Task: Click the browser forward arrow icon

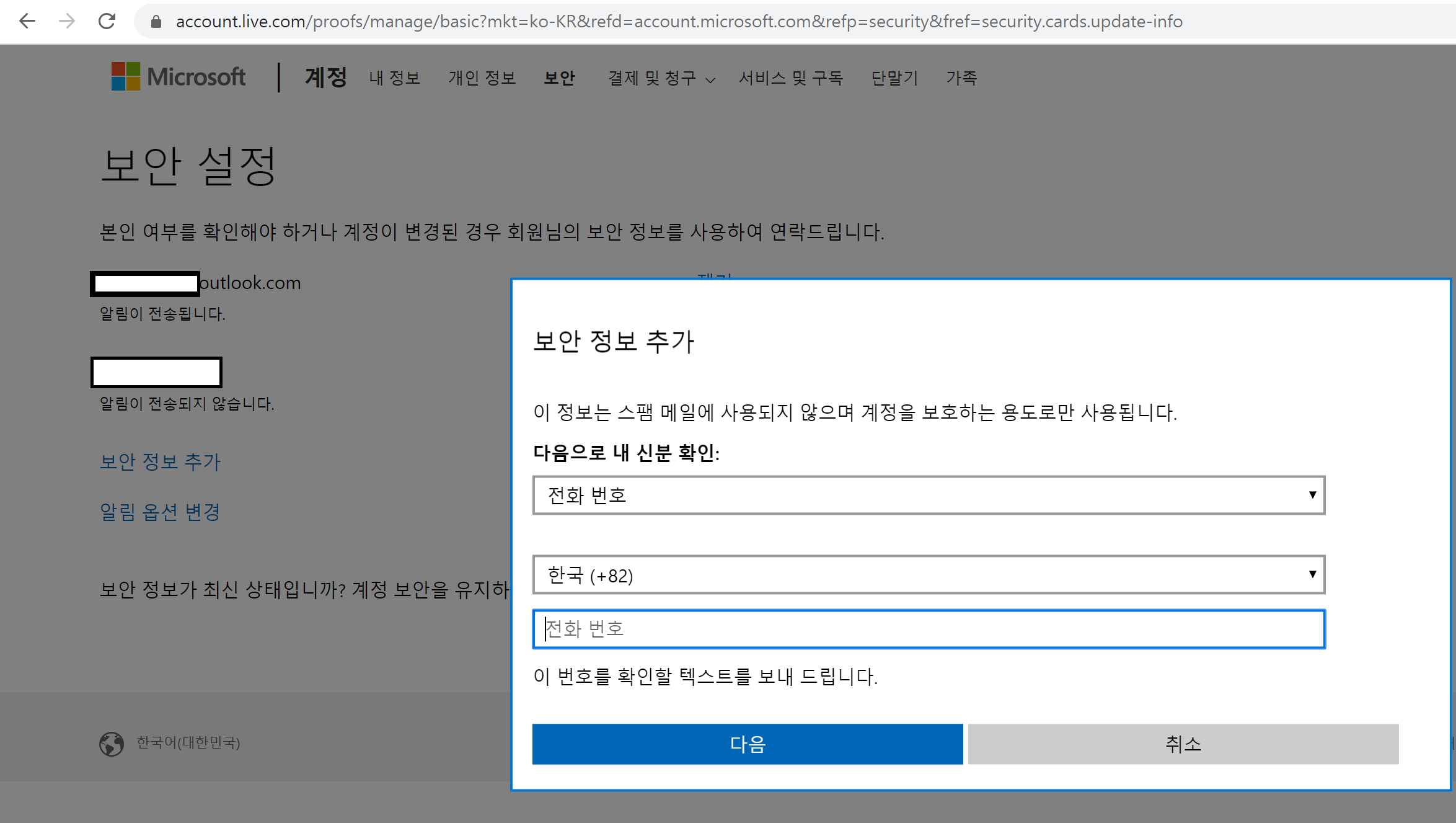Action: click(x=66, y=22)
